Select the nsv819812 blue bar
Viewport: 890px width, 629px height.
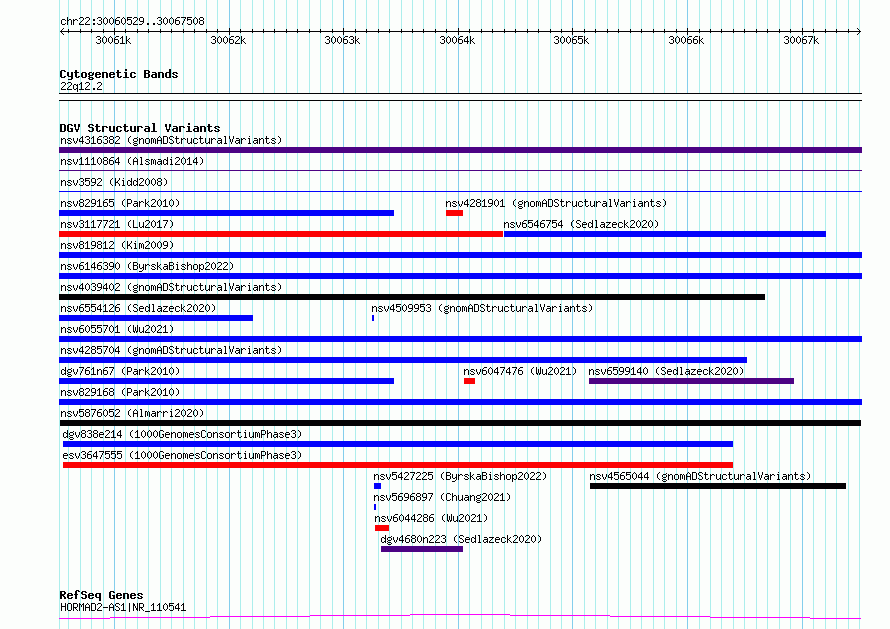point(460,255)
